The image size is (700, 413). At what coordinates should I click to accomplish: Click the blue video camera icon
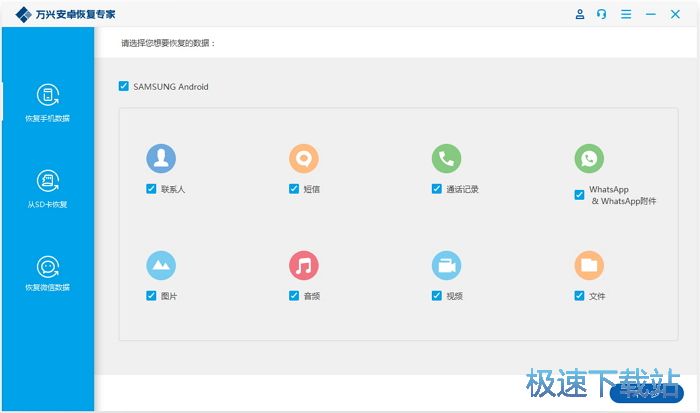click(x=446, y=265)
